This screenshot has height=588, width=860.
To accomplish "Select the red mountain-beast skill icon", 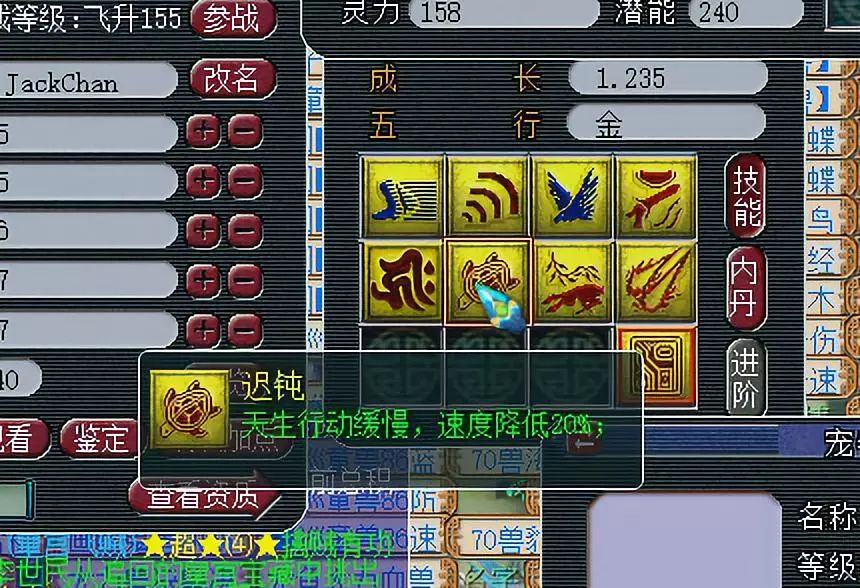I will [572, 282].
